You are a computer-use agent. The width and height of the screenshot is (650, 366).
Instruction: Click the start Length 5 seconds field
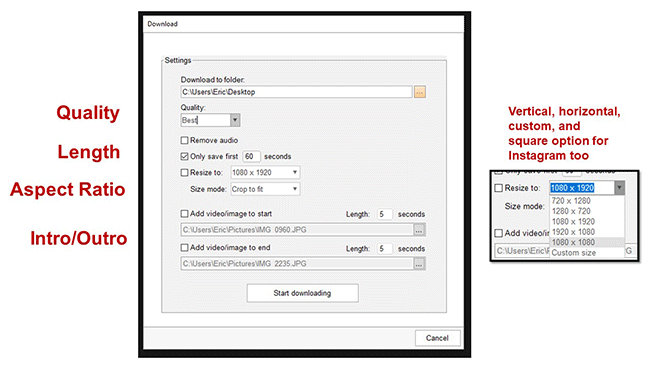[x=384, y=214]
